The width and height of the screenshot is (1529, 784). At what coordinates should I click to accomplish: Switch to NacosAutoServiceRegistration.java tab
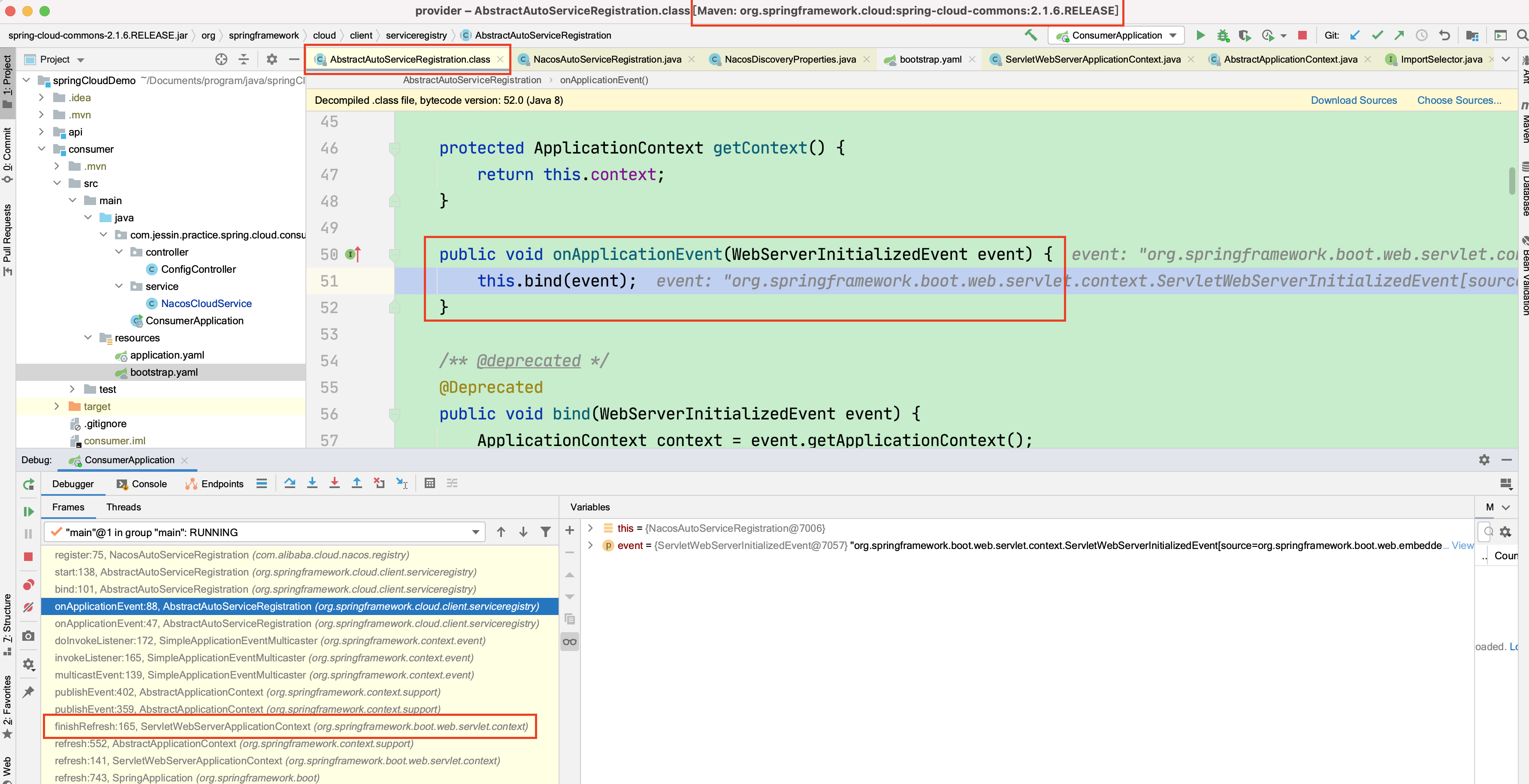pos(607,59)
